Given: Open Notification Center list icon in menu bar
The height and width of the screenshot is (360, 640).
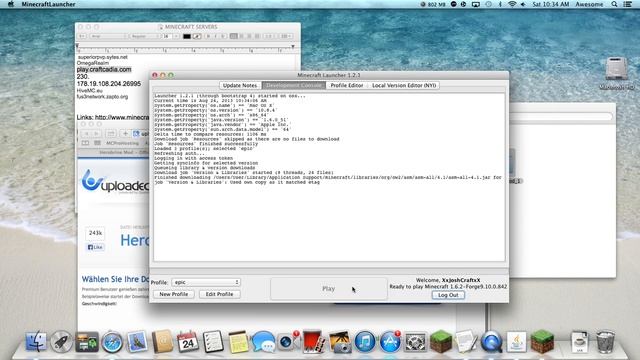Looking at the screenshot, I should 627,4.
